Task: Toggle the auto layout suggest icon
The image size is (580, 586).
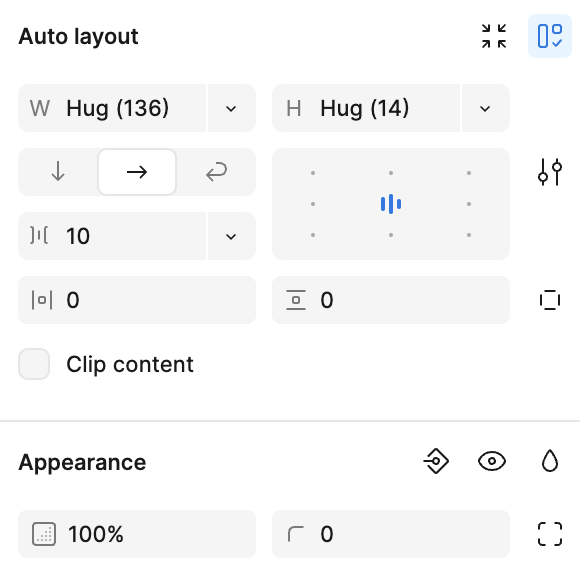Action: 549,36
